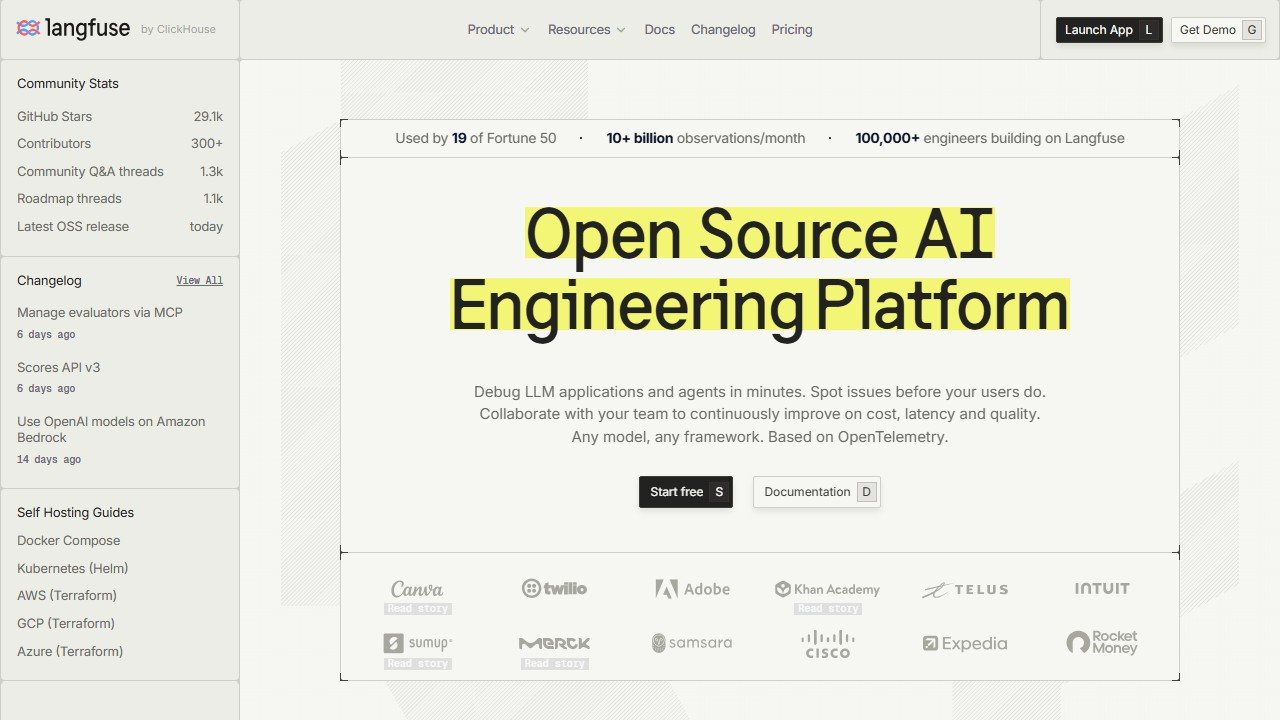1280x720 pixels.
Task: Click the Cisco logo
Action: [x=828, y=644]
